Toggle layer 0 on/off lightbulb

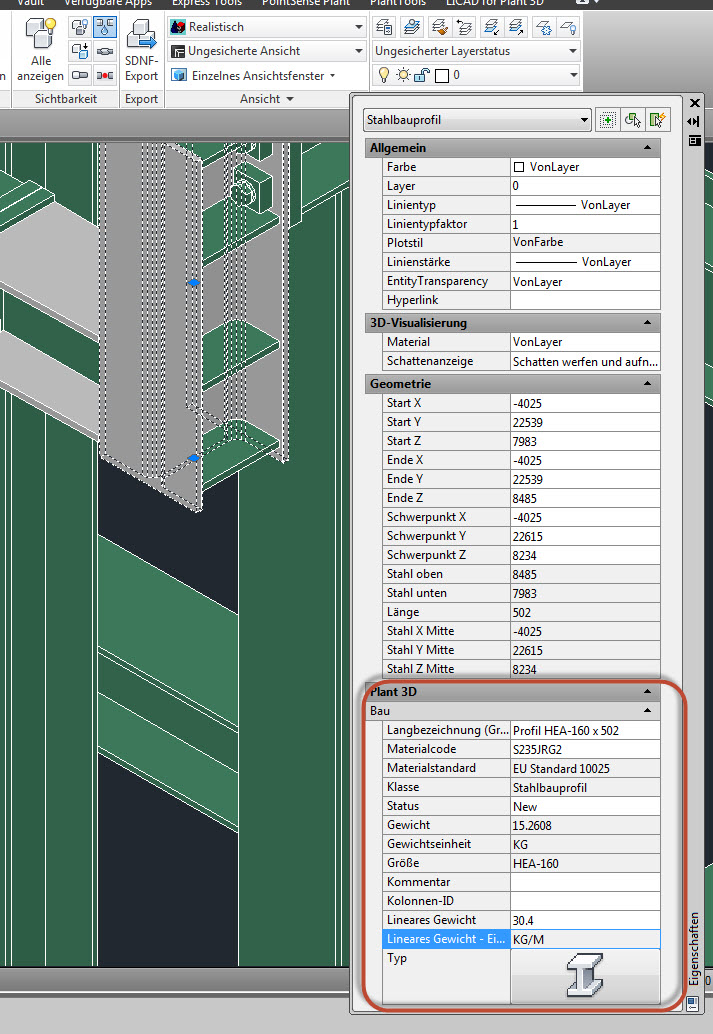(384, 75)
